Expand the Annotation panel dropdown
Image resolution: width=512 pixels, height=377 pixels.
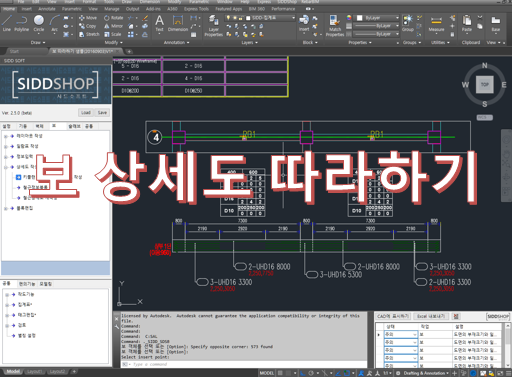[176, 43]
